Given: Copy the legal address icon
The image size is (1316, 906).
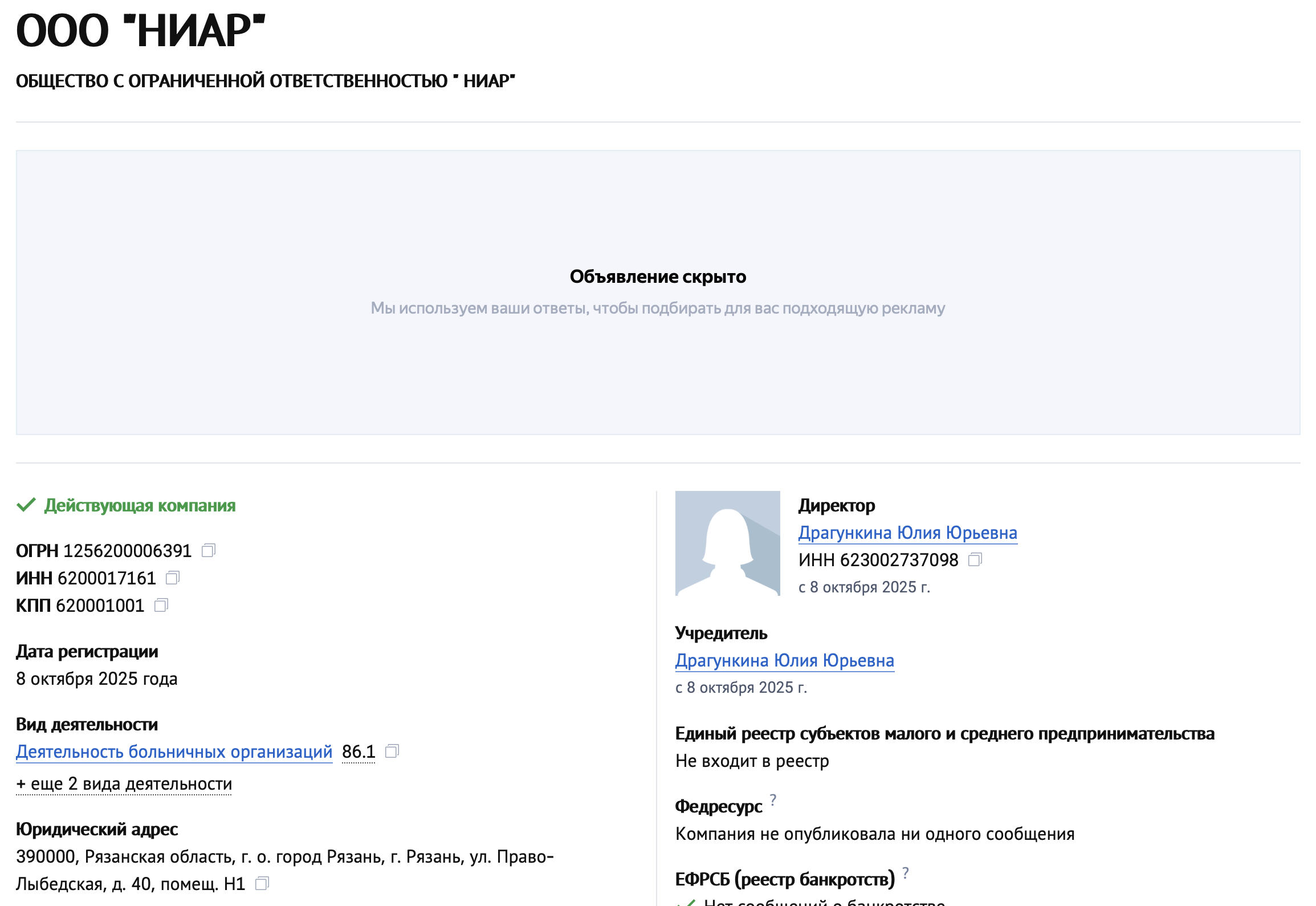Looking at the screenshot, I should tap(262, 884).
